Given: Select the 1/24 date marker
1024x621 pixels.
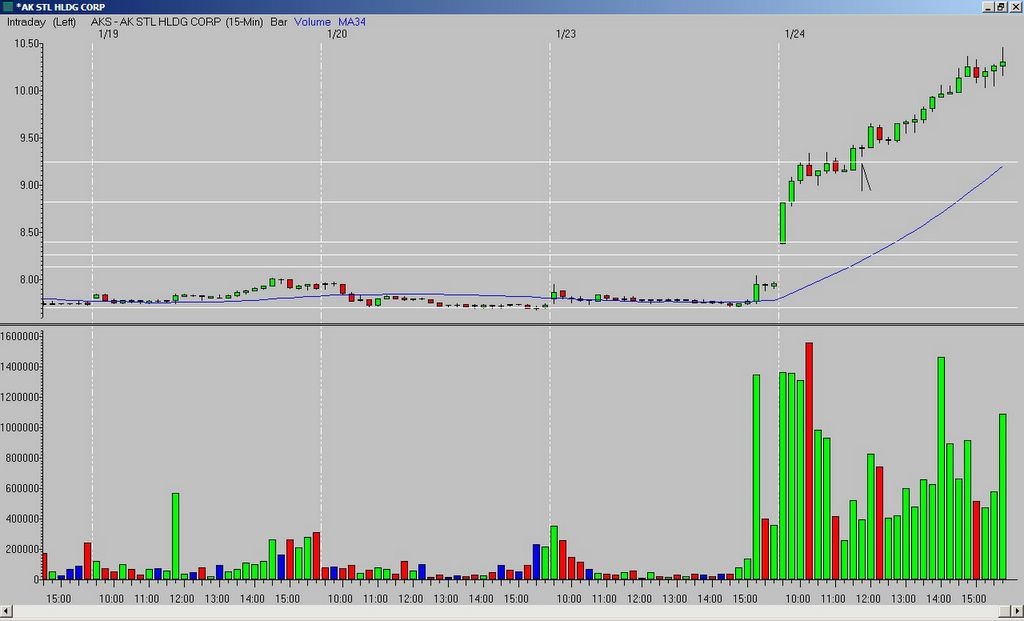Looking at the screenshot, I should click(x=795, y=34).
